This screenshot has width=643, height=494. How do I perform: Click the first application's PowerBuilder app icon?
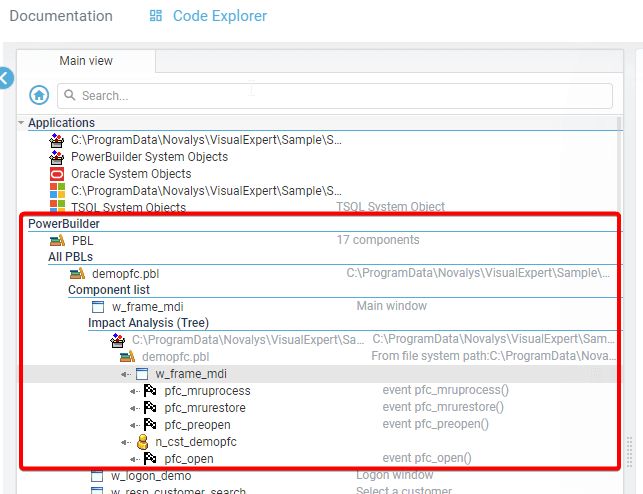[x=57, y=140]
